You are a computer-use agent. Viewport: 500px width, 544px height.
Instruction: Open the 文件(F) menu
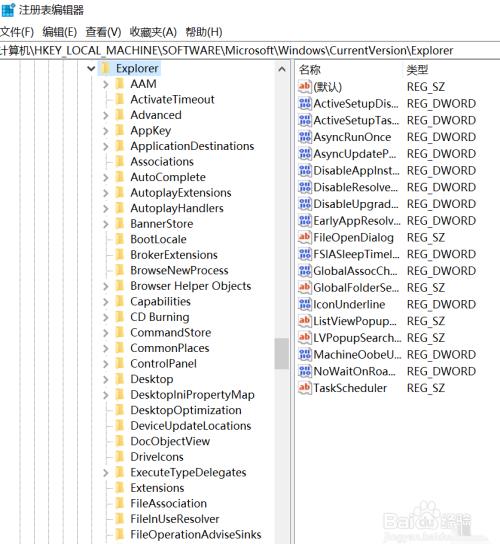tap(17, 32)
